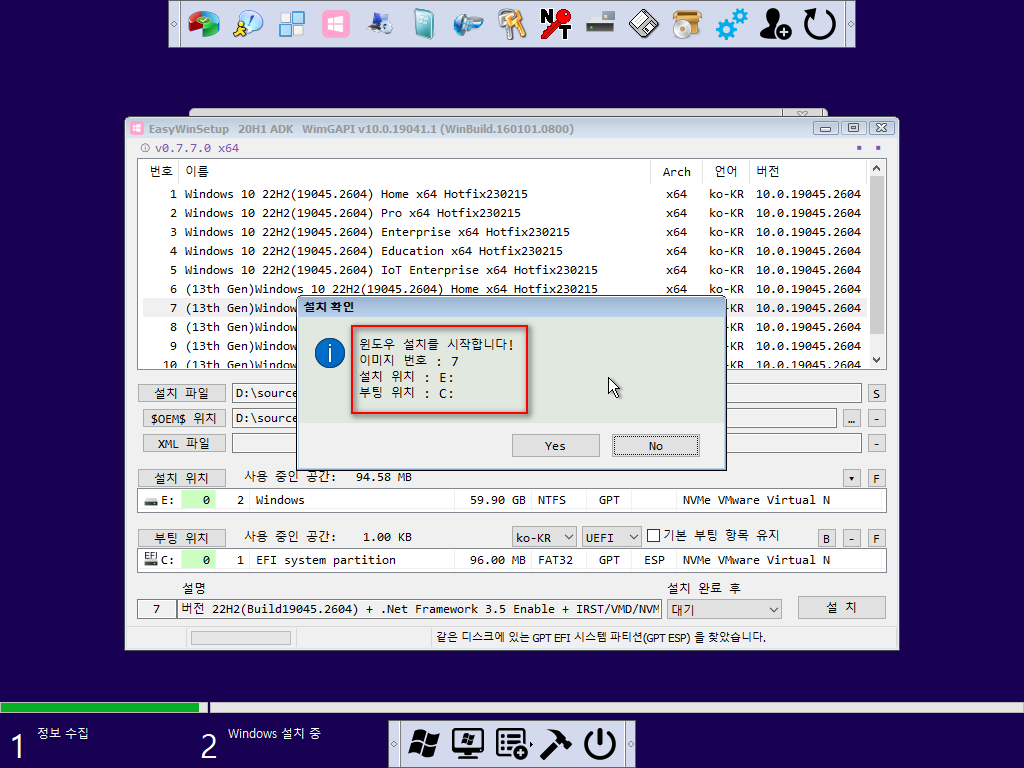The width and height of the screenshot is (1024, 768).
Task: Open the computer-with-gear icon in top toolbar
Action: pyautogui.click(x=379, y=24)
